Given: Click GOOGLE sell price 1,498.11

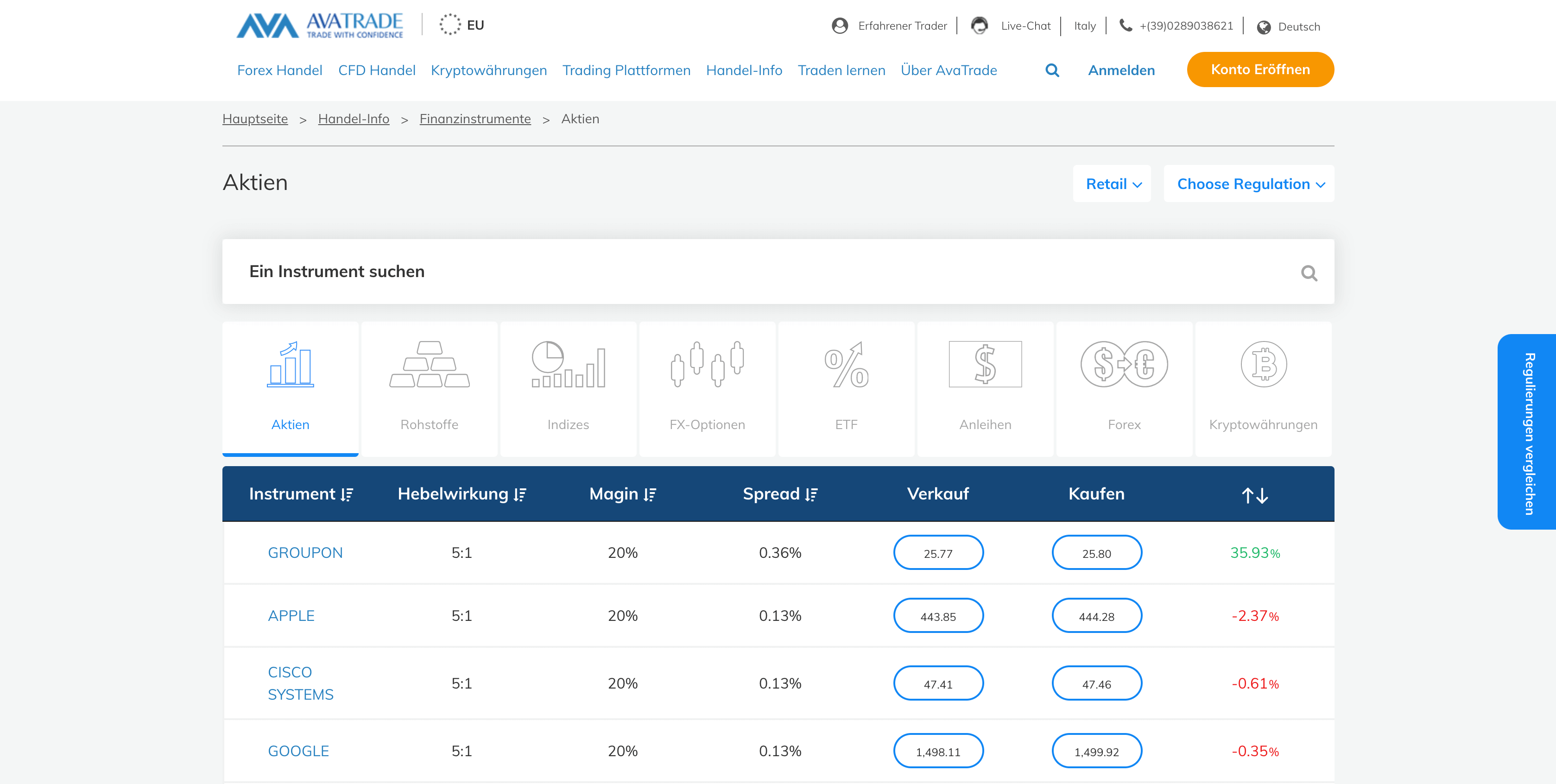Looking at the screenshot, I should tap(938, 751).
